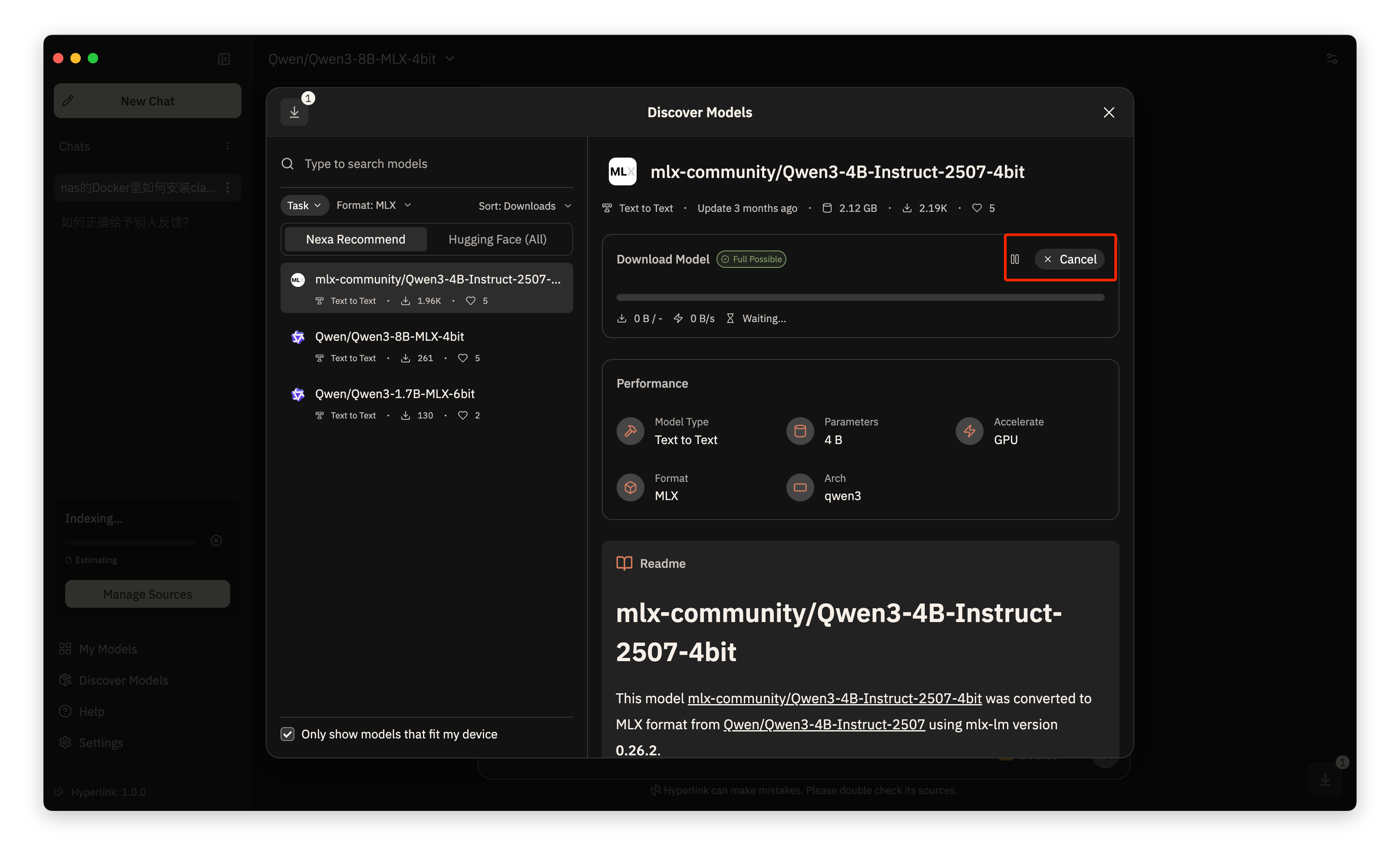Image resolution: width=1400 pixels, height=863 pixels.
Task: Open the downloads queue icon with badge
Action: [x=294, y=112]
